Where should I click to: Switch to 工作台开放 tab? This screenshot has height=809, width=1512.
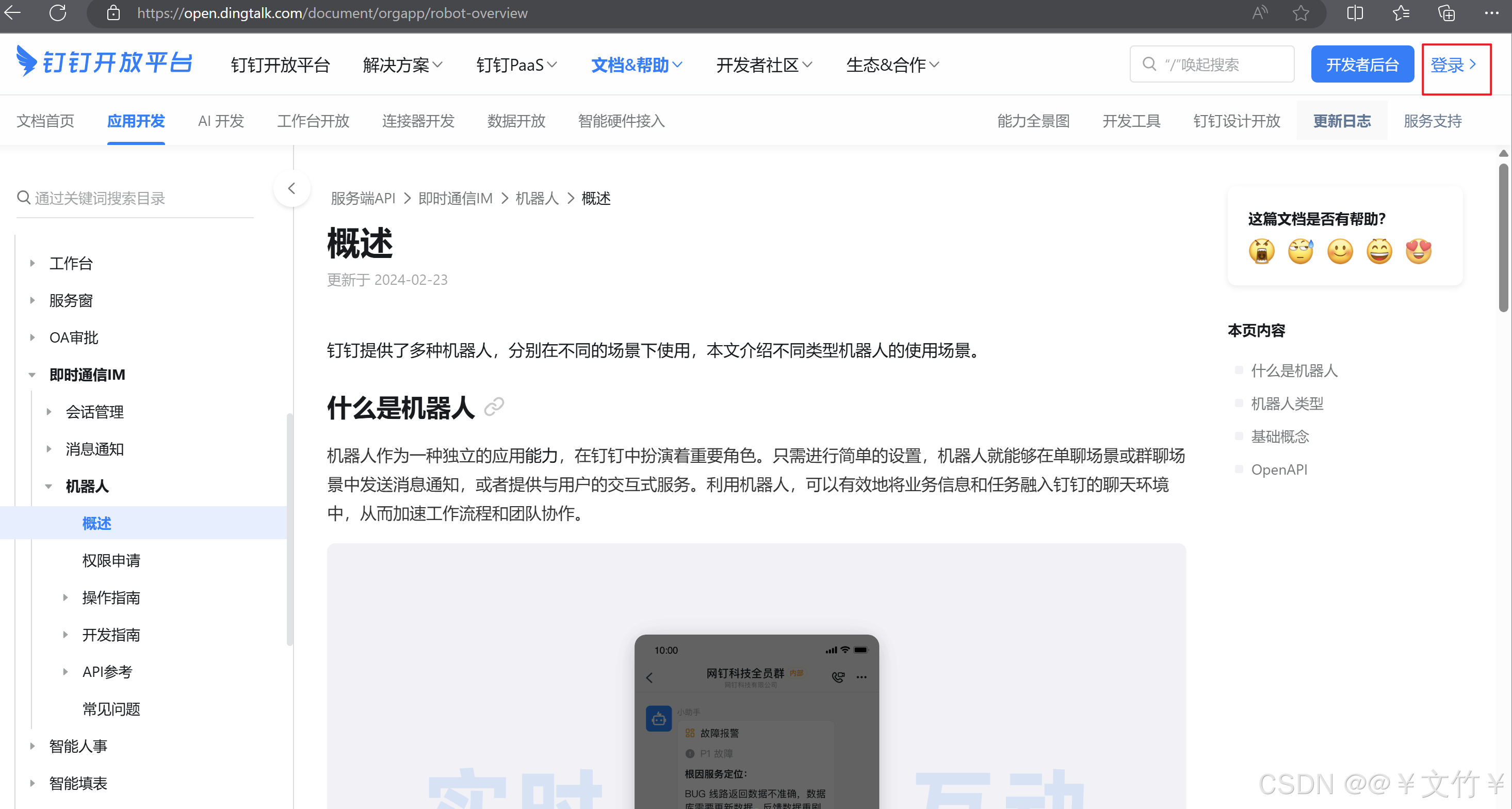(x=313, y=121)
